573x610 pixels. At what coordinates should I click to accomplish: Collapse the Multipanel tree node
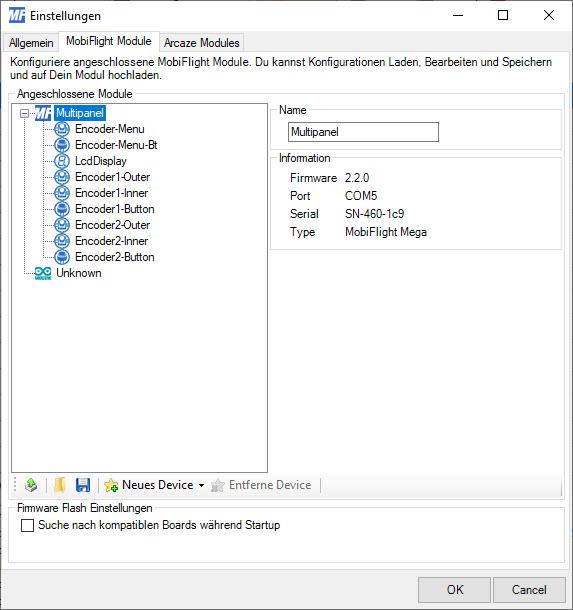[x=25, y=114]
